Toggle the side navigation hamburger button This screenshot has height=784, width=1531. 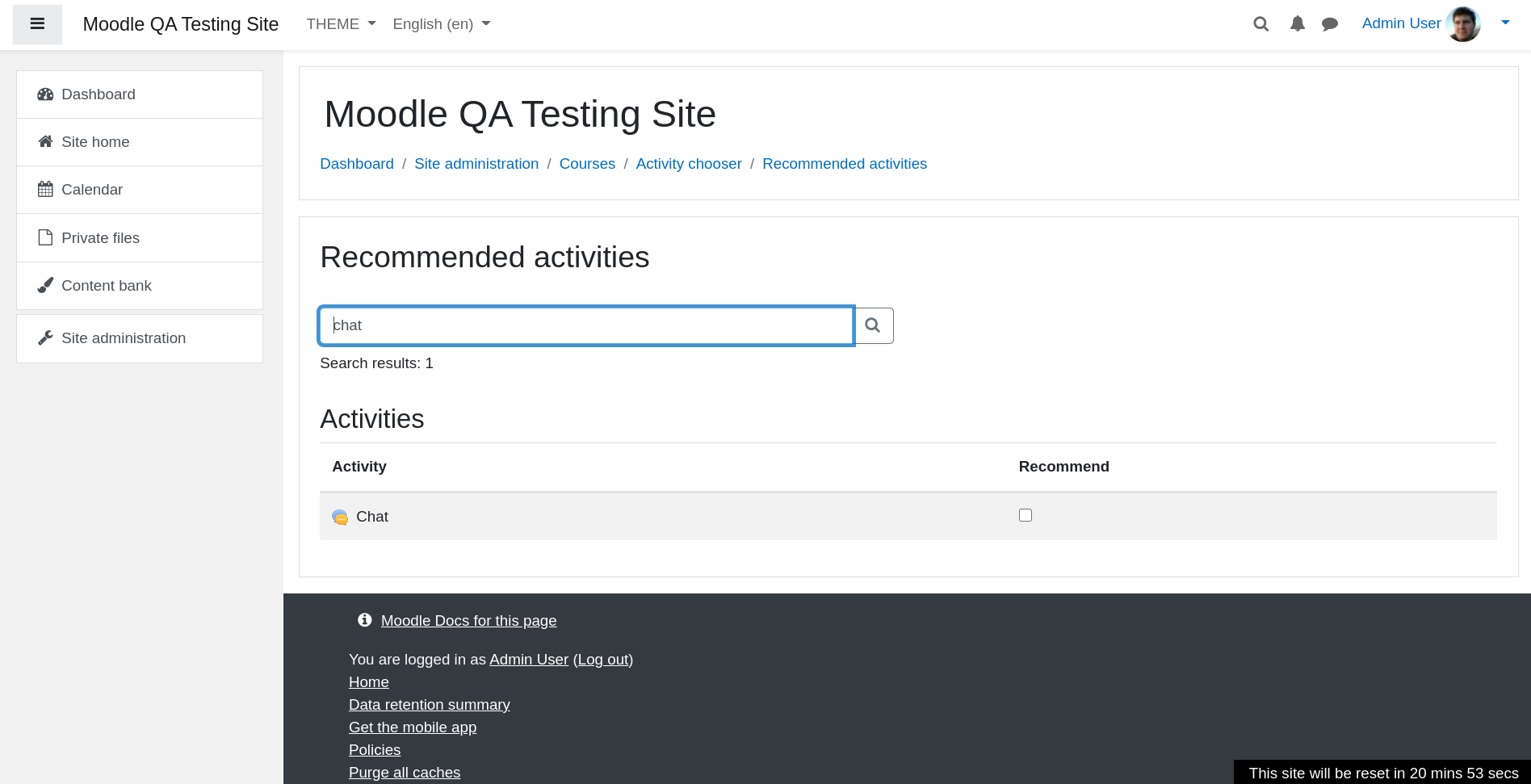[x=37, y=24]
